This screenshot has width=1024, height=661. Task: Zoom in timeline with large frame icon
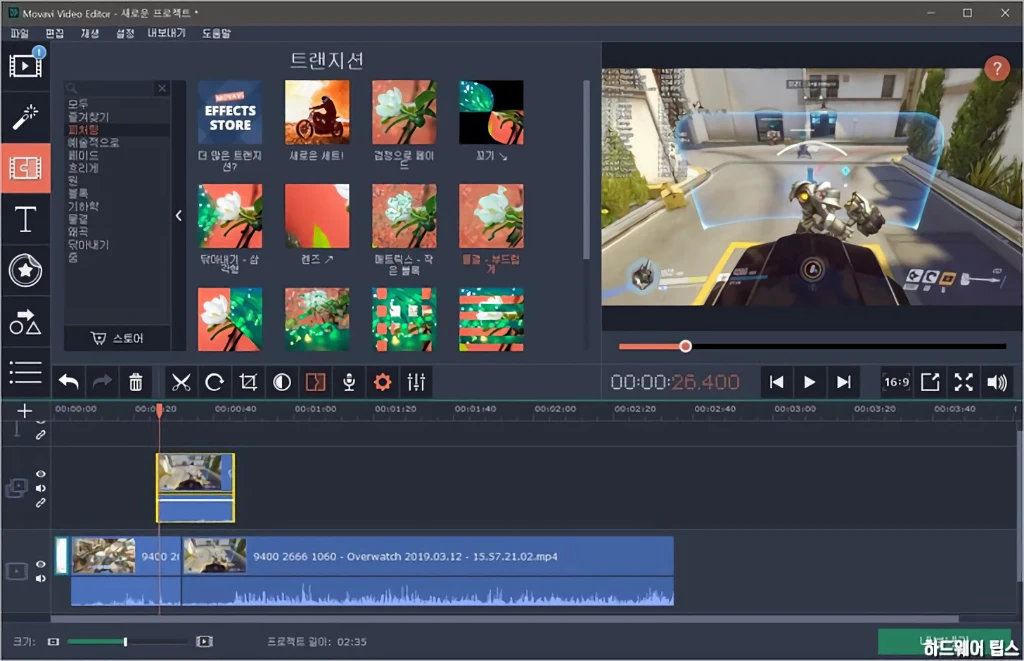(204, 642)
